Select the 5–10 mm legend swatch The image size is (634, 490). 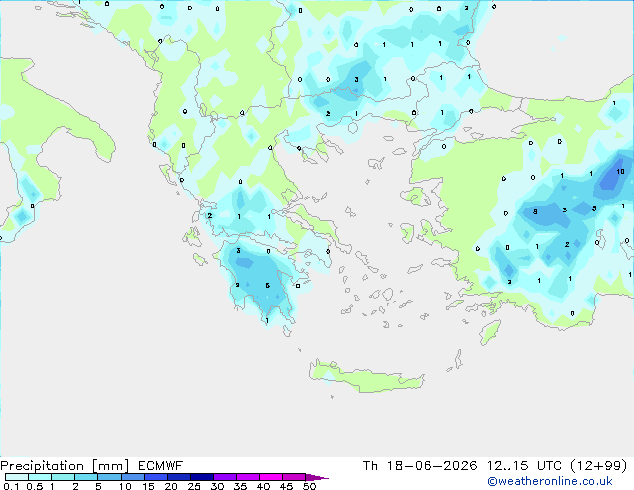coord(109,477)
